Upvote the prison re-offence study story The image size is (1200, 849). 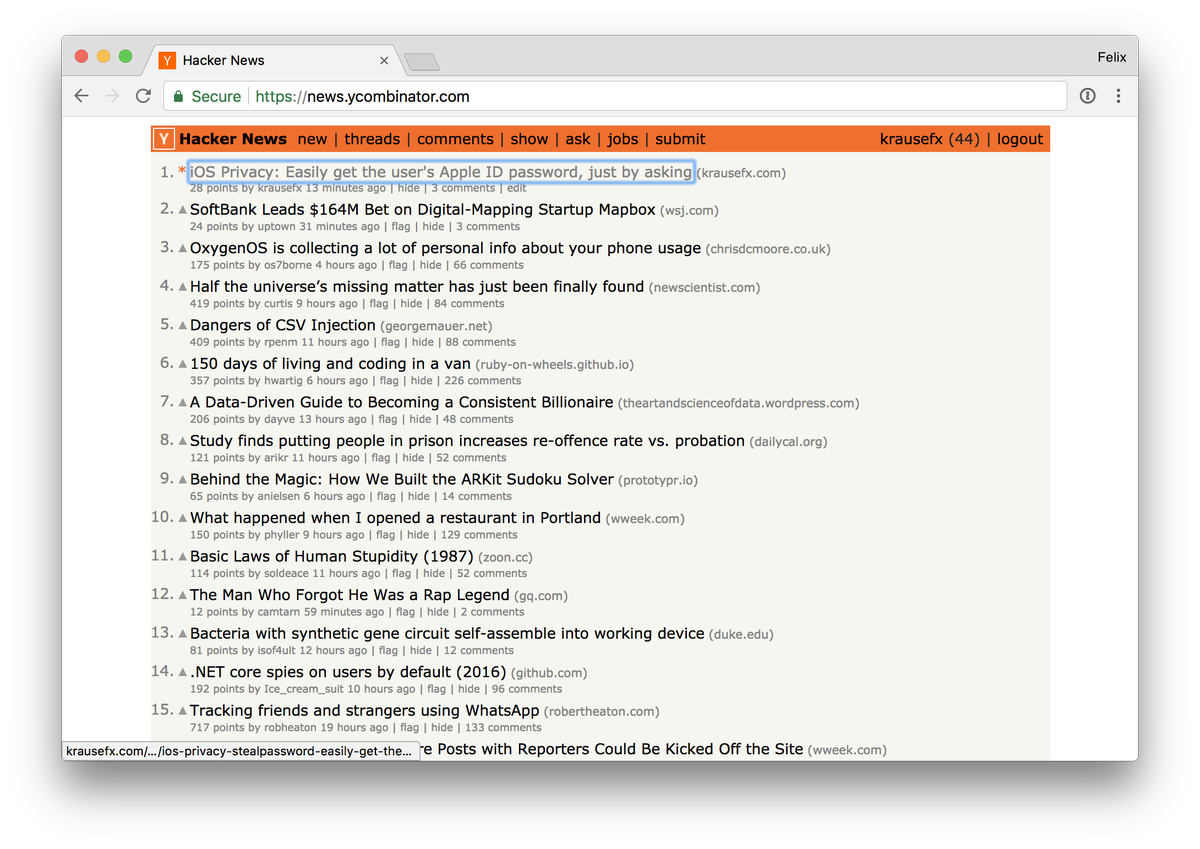pyautogui.click(x=183, y=441)
